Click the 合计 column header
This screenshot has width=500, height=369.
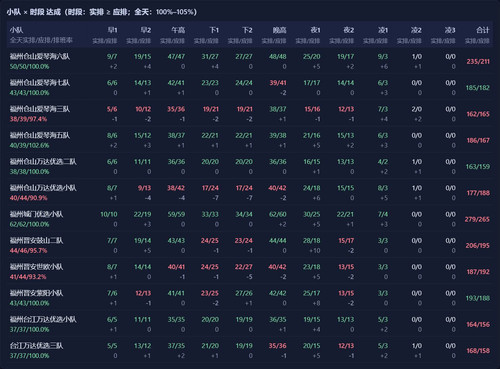tap(483, 30)
